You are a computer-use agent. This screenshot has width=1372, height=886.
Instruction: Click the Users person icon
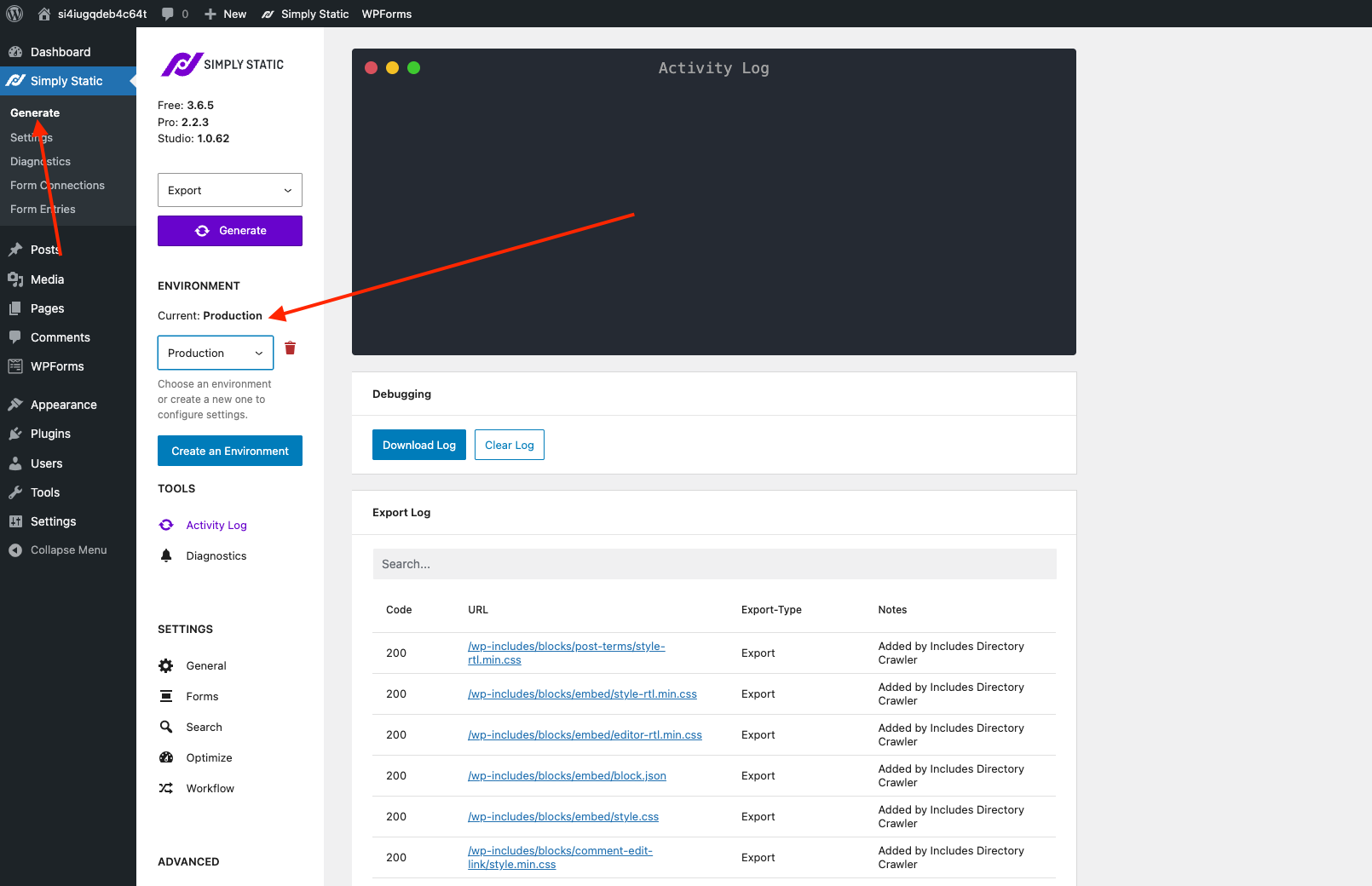pos(15,463)
